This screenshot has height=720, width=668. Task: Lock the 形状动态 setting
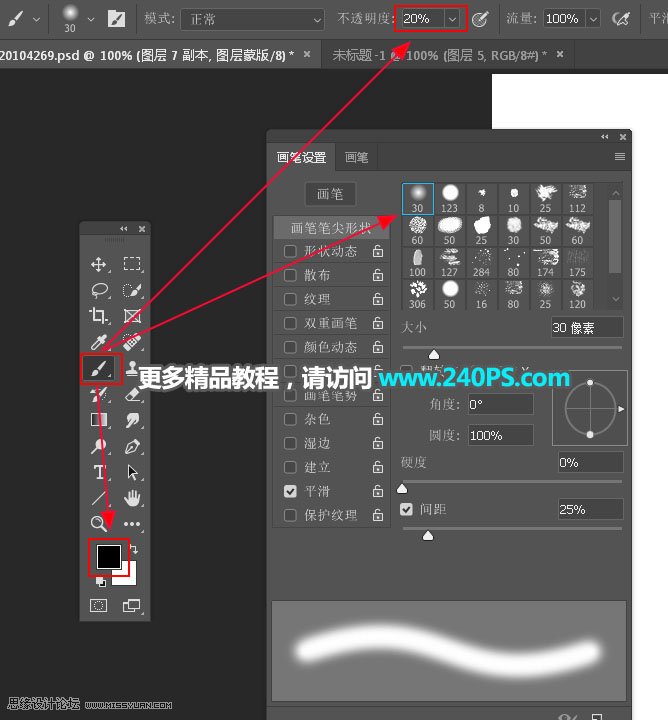pyautogui.click(x=378, y=251)
